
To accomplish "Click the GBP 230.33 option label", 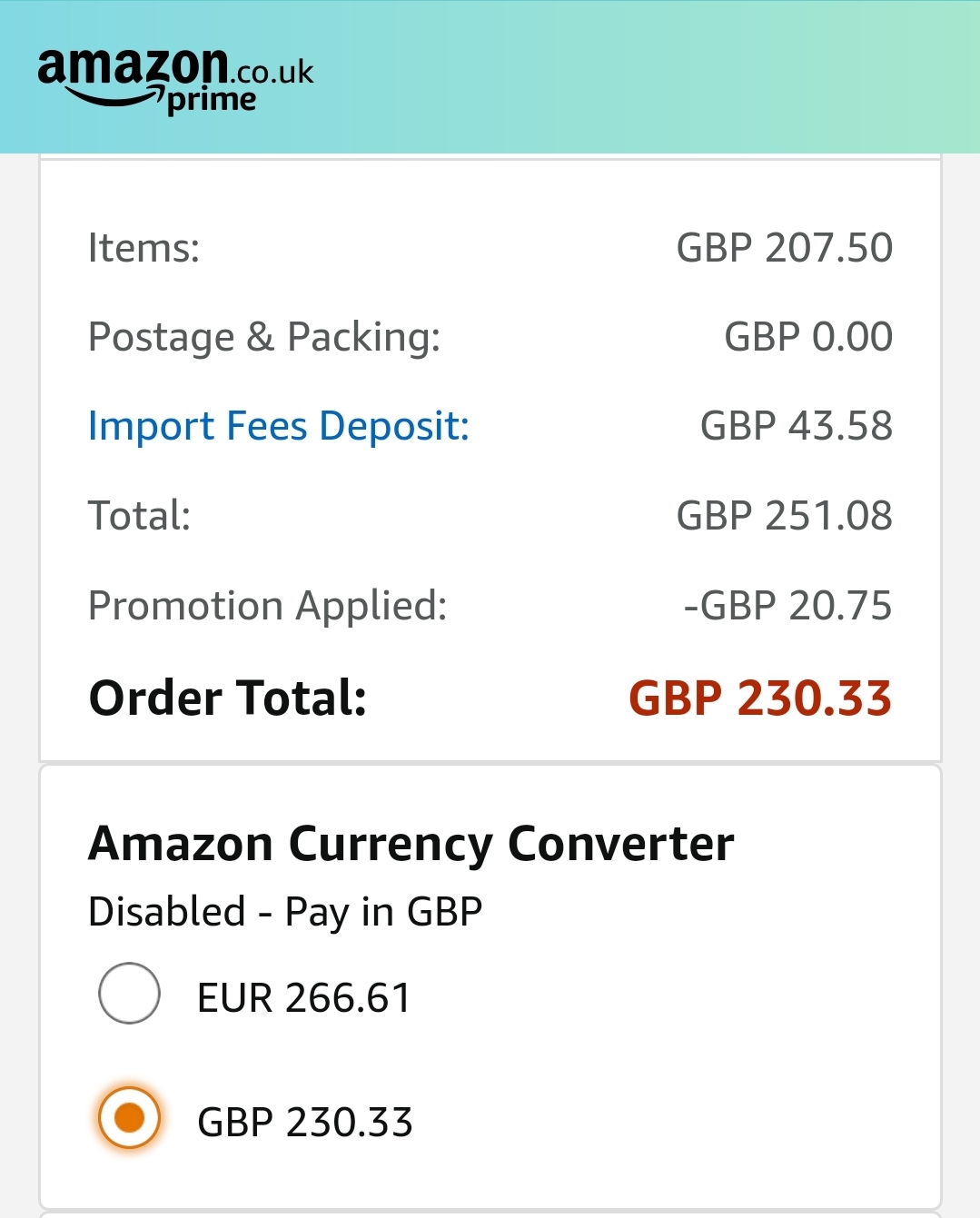I will click(x=305, y=1122).
